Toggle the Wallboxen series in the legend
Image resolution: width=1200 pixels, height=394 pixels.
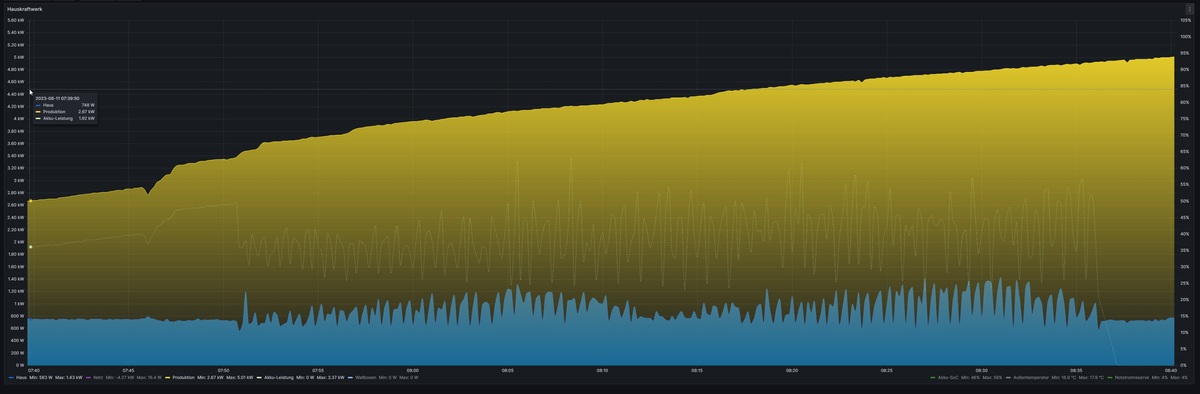(365, 377)
